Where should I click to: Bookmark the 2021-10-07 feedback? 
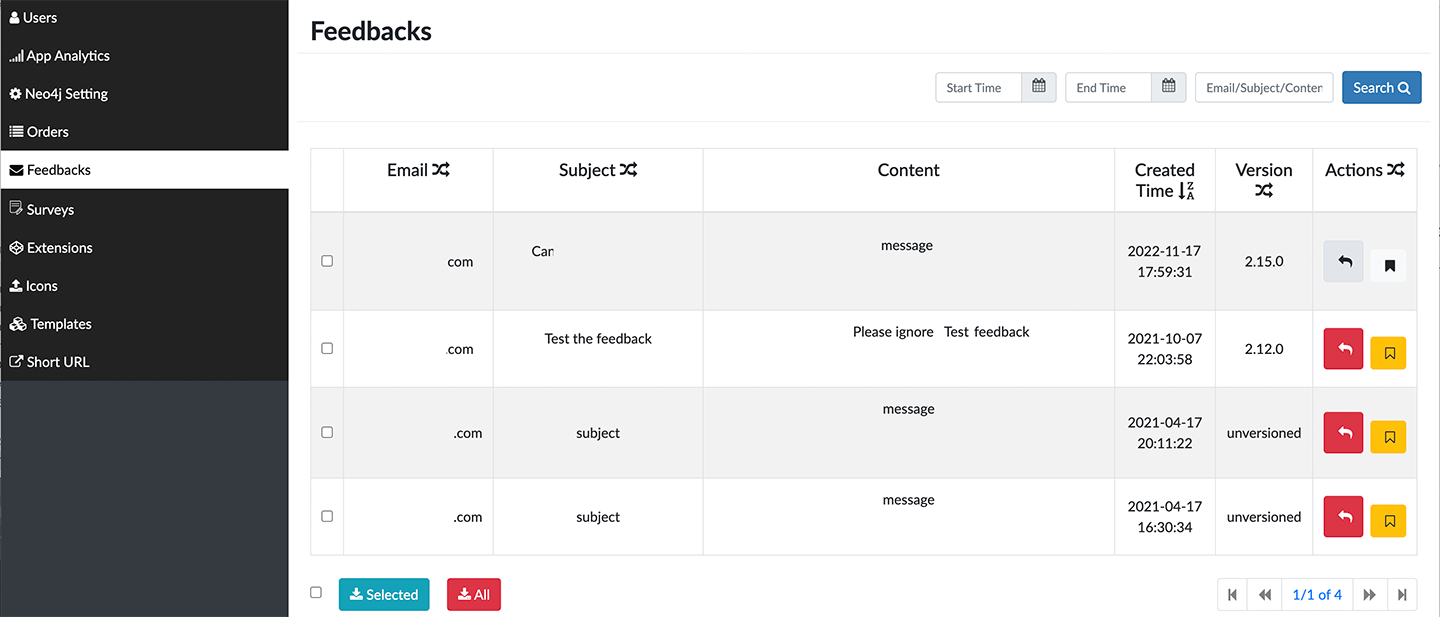[1388, 352]
